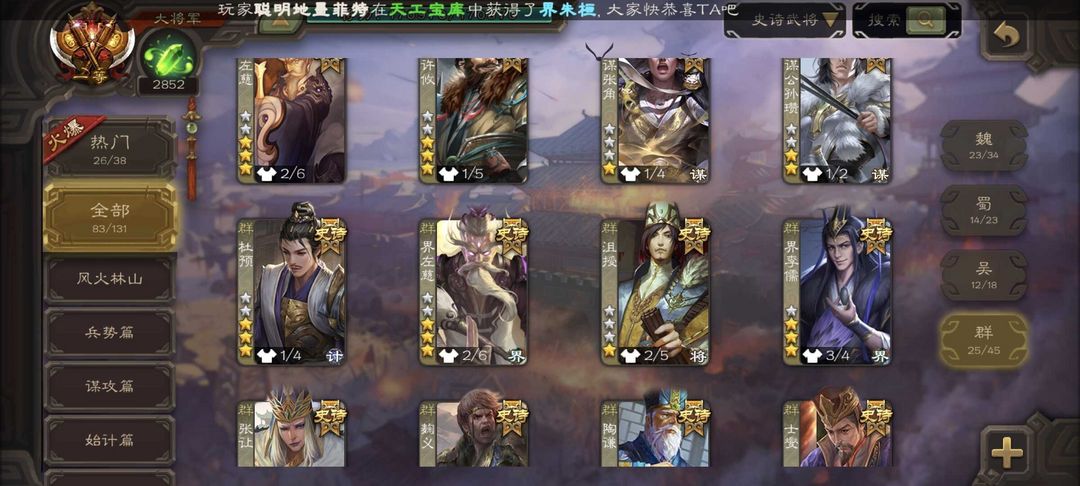The width and height of the screenshot is (1080, 486).
Task: Tap the 史诗 badge on 杜预 card
Action: [331, 235]
